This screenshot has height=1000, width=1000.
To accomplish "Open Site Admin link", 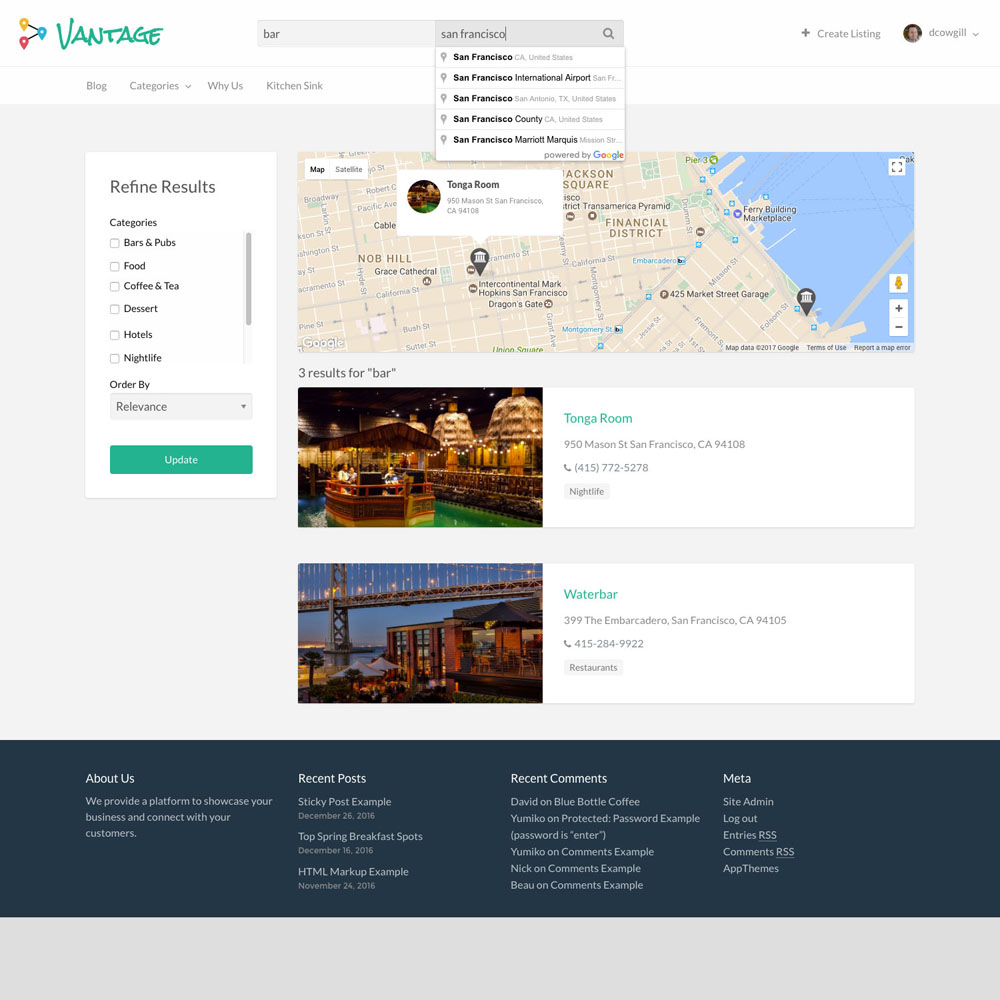I will click(x=748, y=802).
